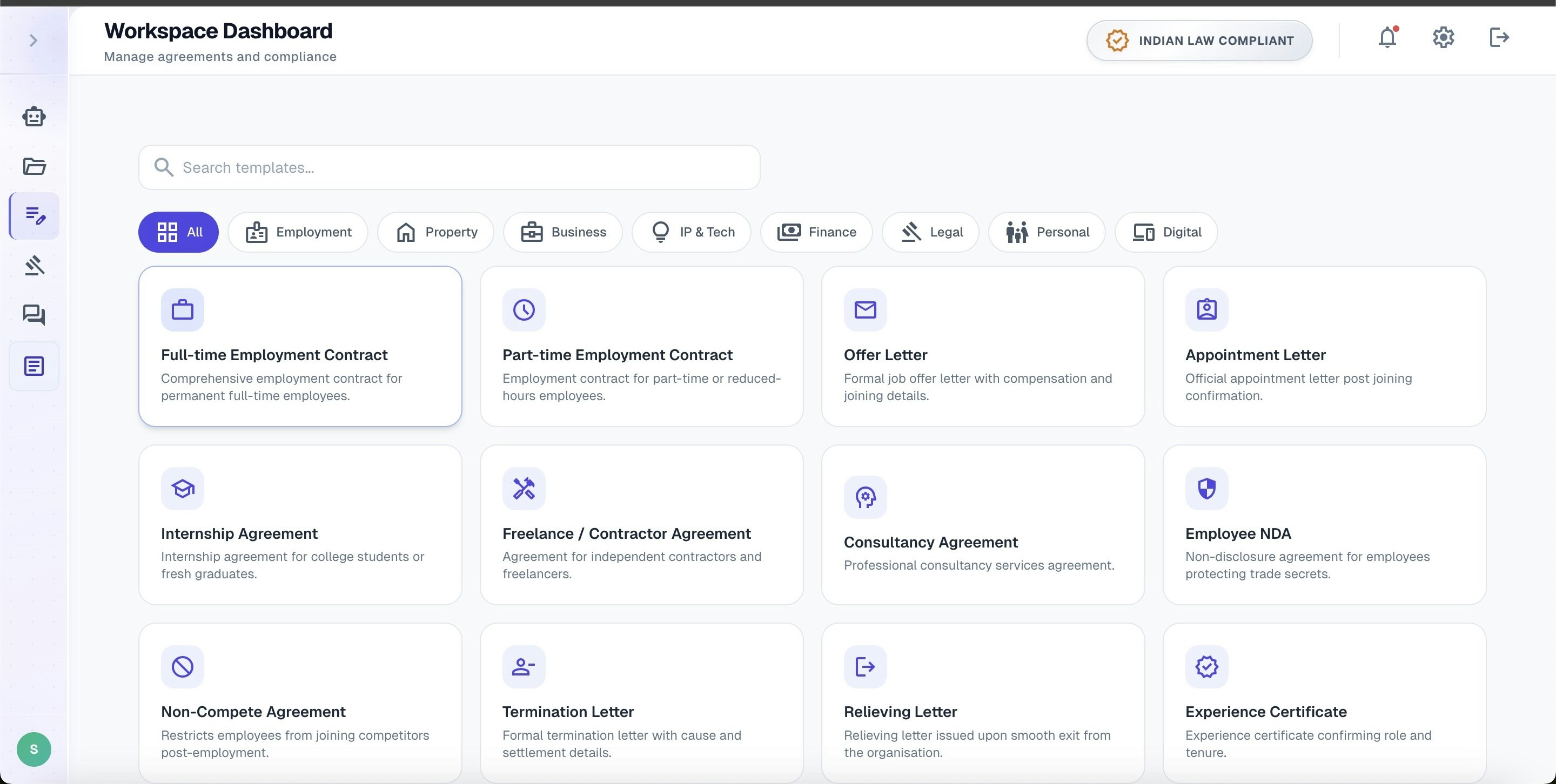Viewport: 1556px width, 784px height.
Task: Open notifications via the bell icon
Action: [1386, 37]
